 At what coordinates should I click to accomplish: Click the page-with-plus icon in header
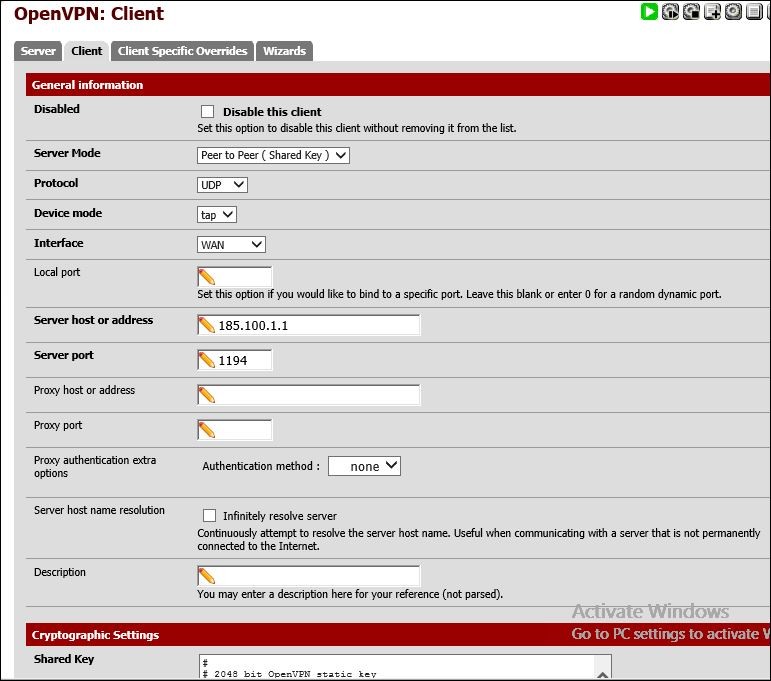pos(713,12)
